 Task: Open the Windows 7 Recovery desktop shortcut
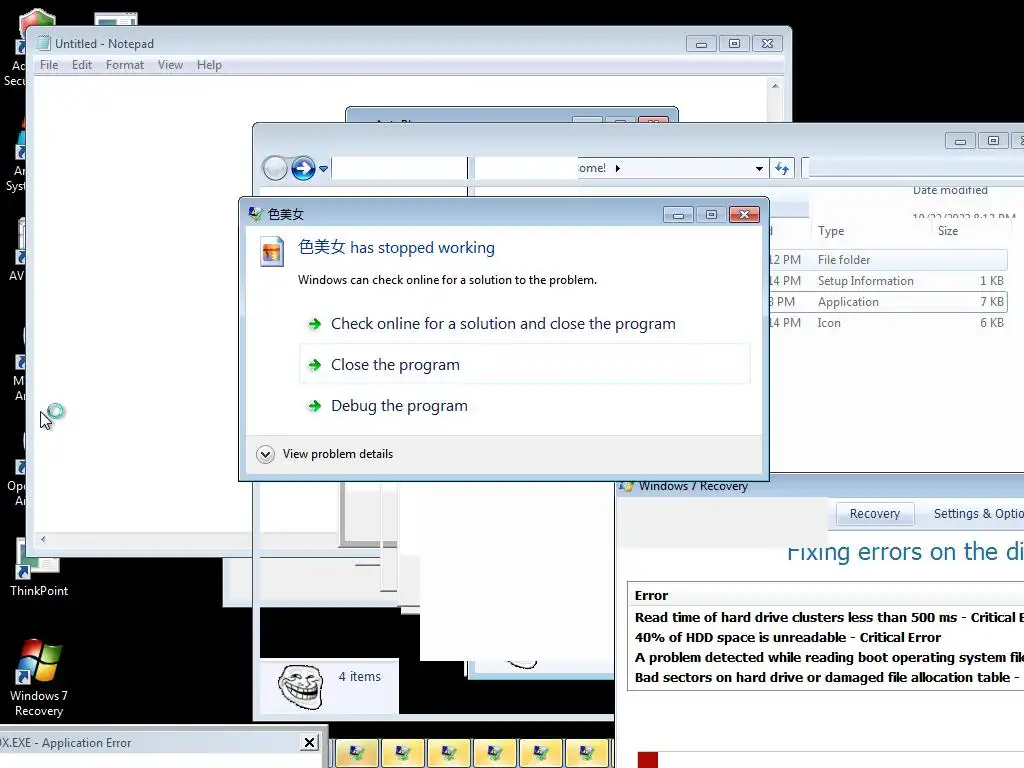(x=39, y=678)
